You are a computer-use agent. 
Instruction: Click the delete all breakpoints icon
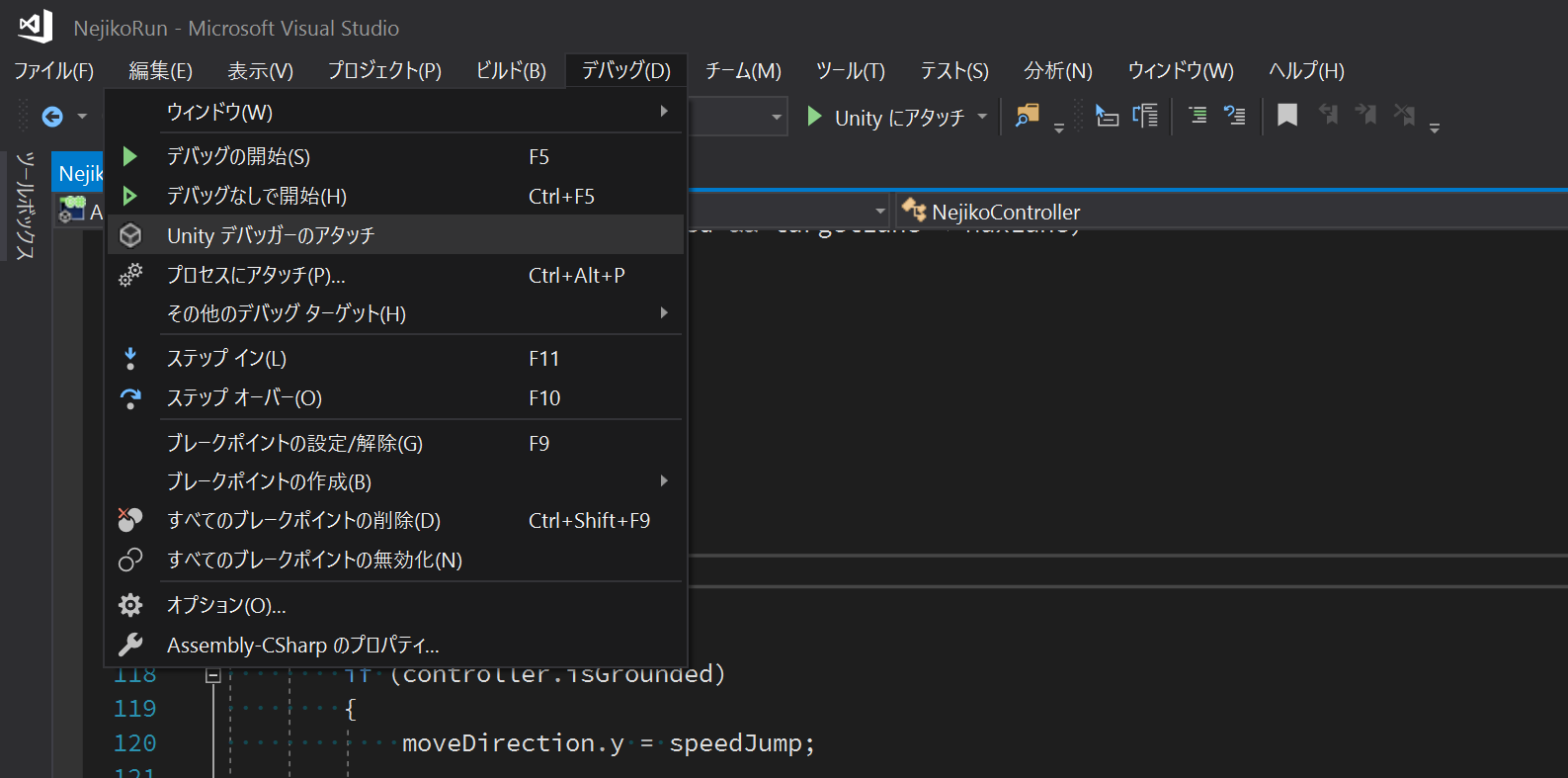pyautogui.click(x=130, y=519)
